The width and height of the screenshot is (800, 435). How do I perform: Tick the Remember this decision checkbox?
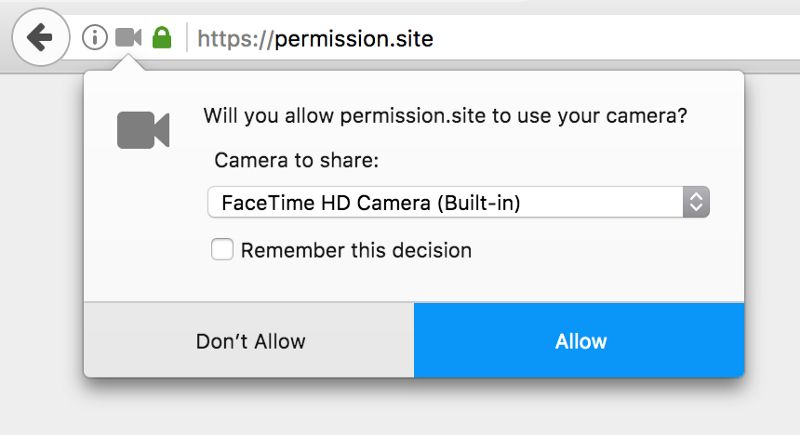coord(222,250)
